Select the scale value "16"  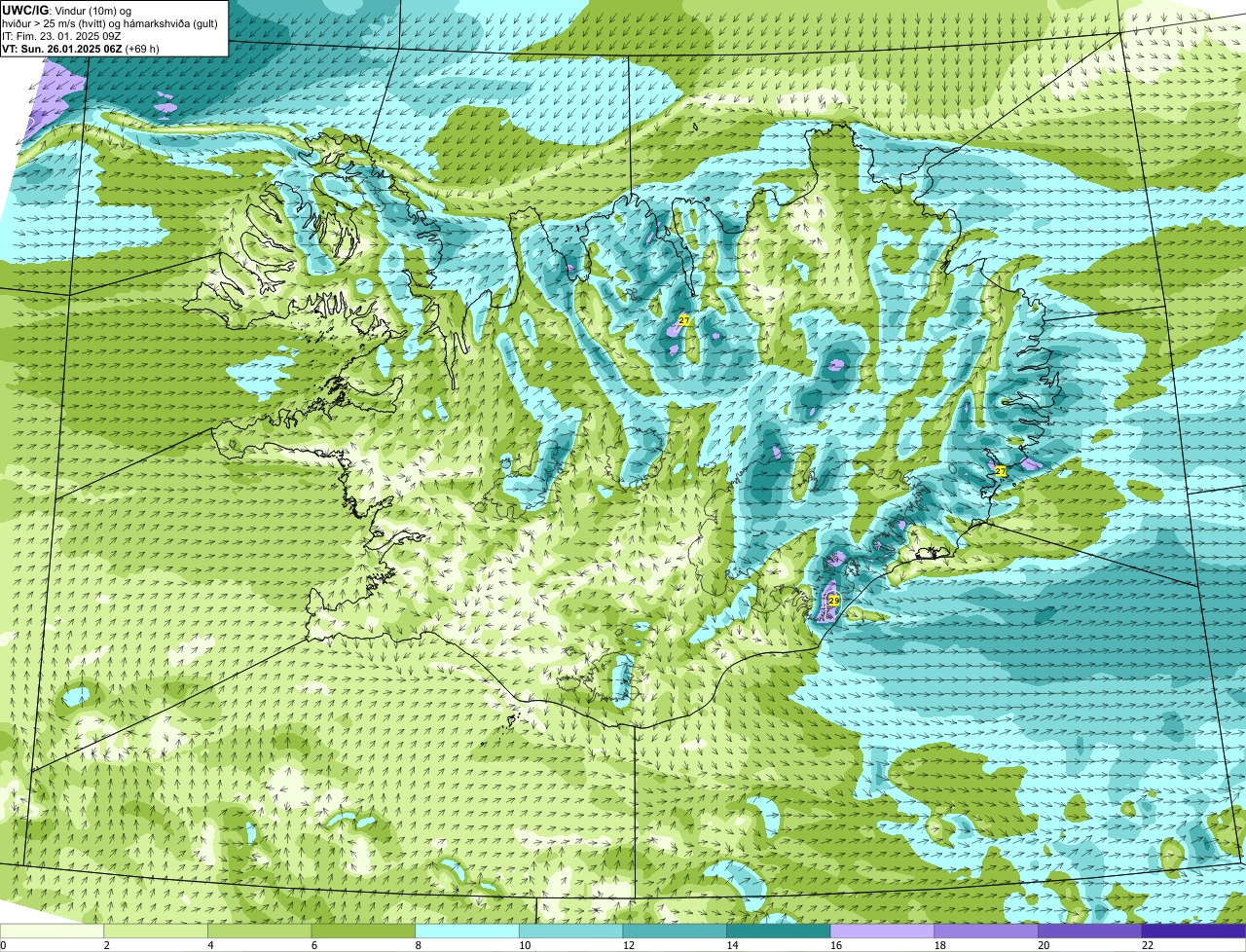click(x=836, y=945)
